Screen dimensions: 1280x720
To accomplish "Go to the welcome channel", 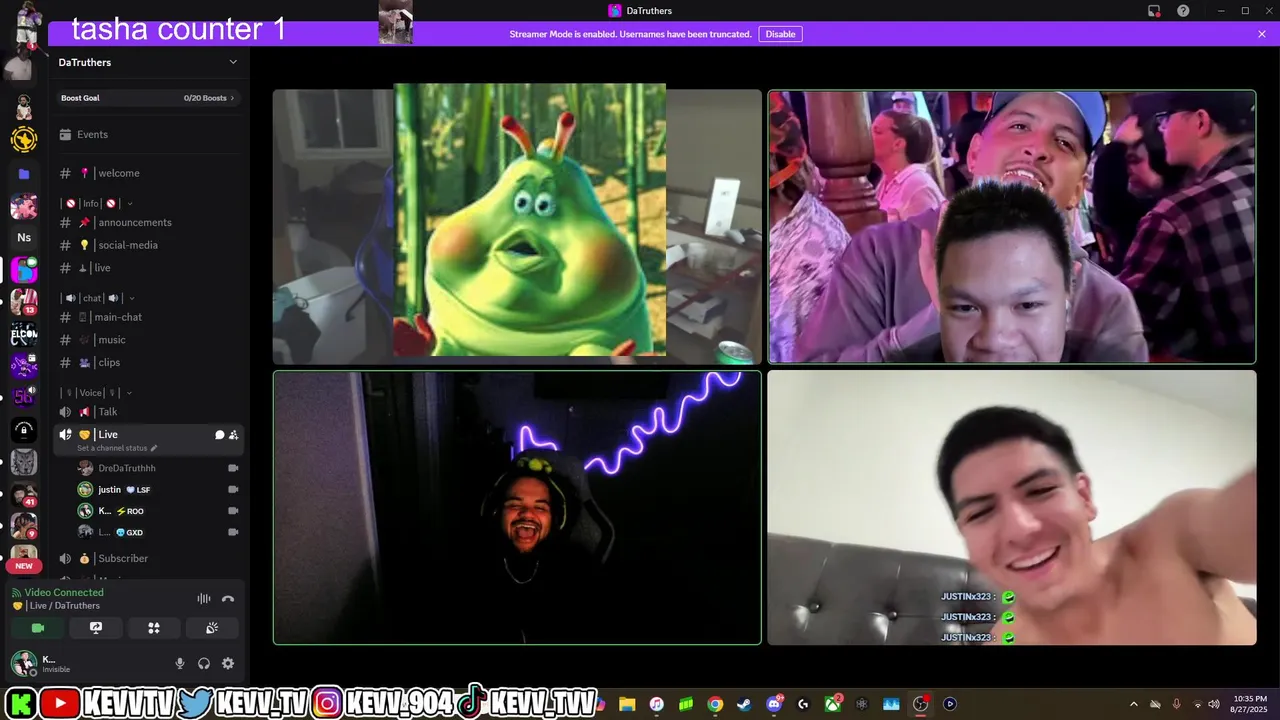I will [x=148, y=173].
